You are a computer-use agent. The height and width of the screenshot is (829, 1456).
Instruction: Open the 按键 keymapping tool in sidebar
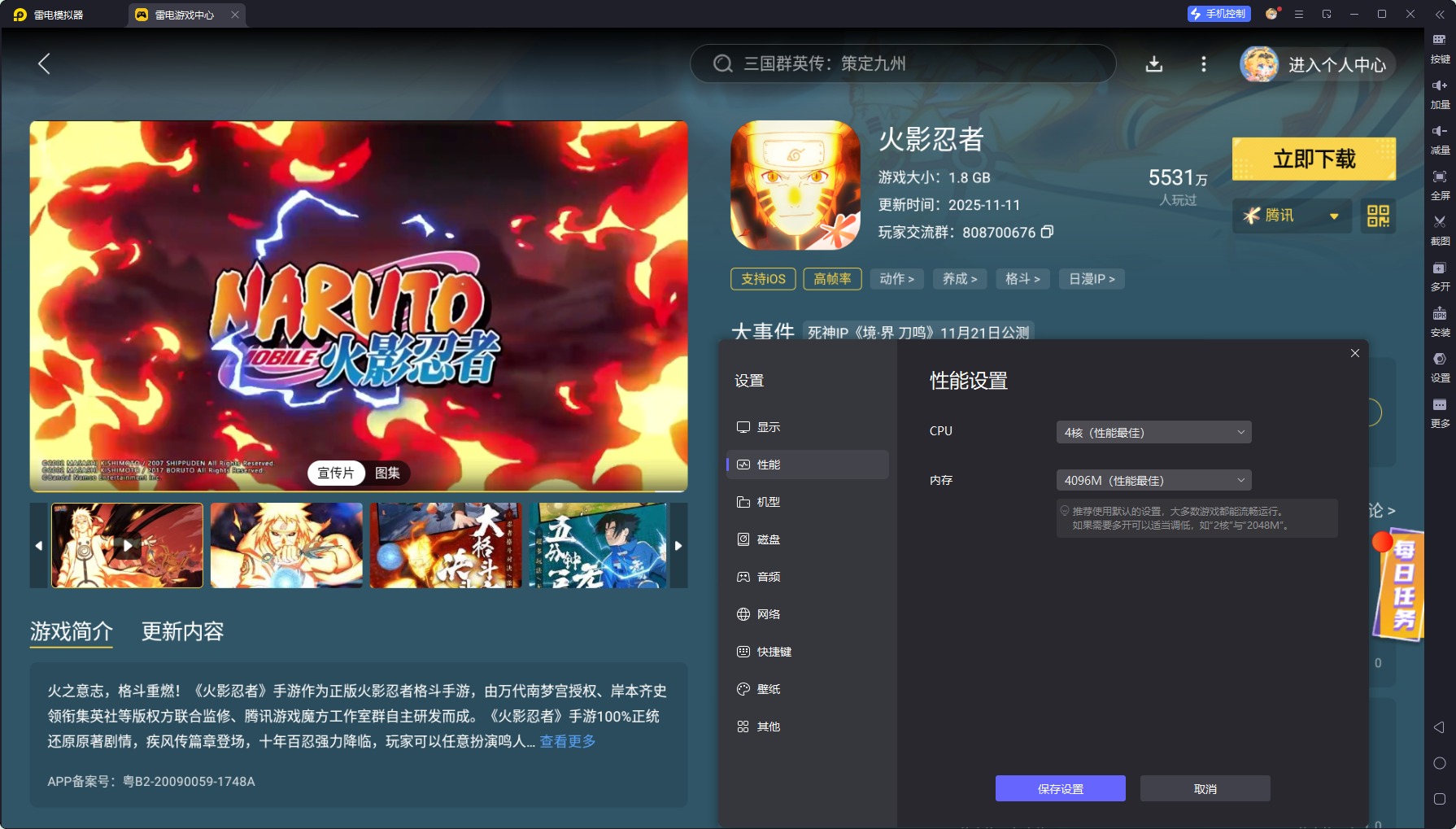coord(1440,49)
